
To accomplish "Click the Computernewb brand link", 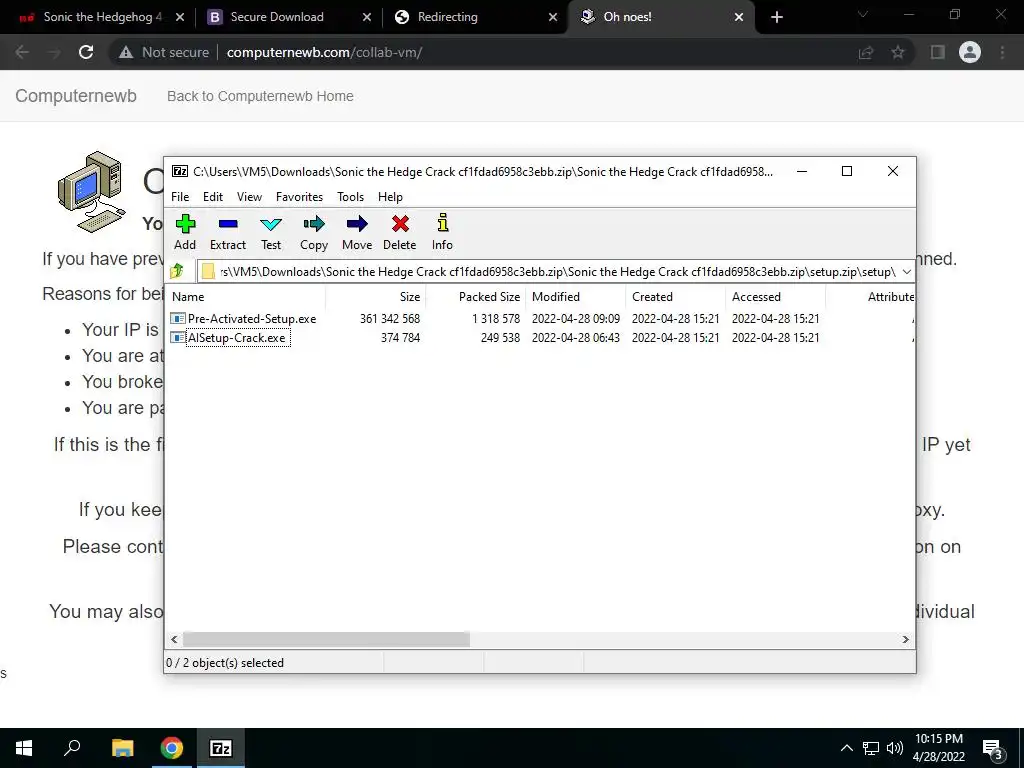I will click(76, 96).
